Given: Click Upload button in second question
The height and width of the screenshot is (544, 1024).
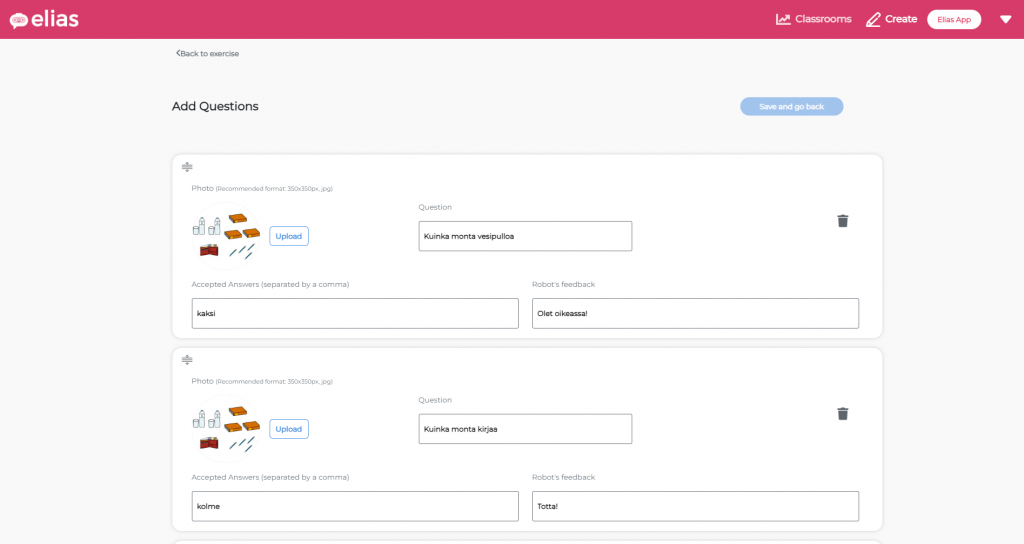Looking at the screenshot, I should click(x=289, y=429).
